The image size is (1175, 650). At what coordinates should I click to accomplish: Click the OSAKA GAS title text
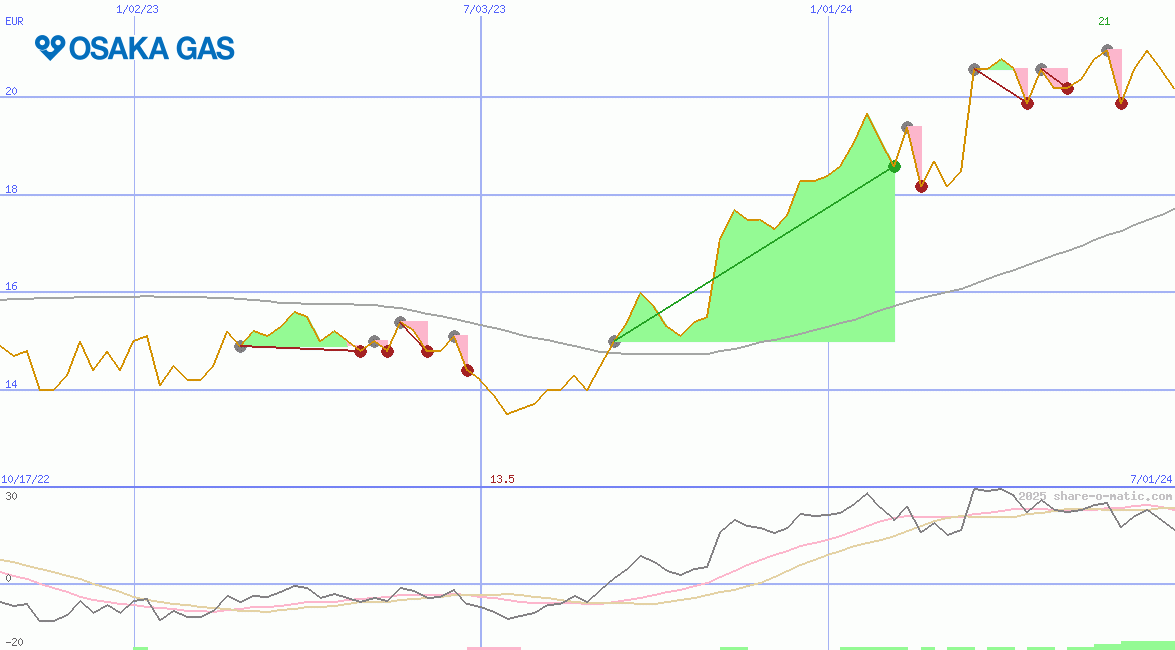pyautogui.click(x=152, y=48)
